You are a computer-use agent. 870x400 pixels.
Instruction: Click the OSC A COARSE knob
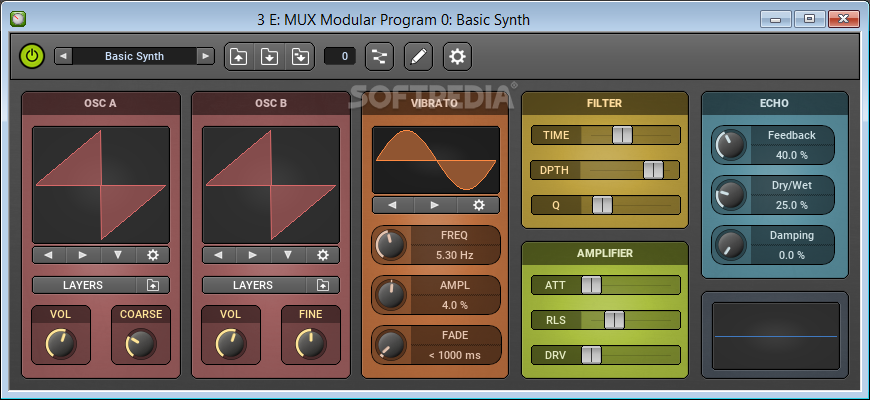pos(141,343)
